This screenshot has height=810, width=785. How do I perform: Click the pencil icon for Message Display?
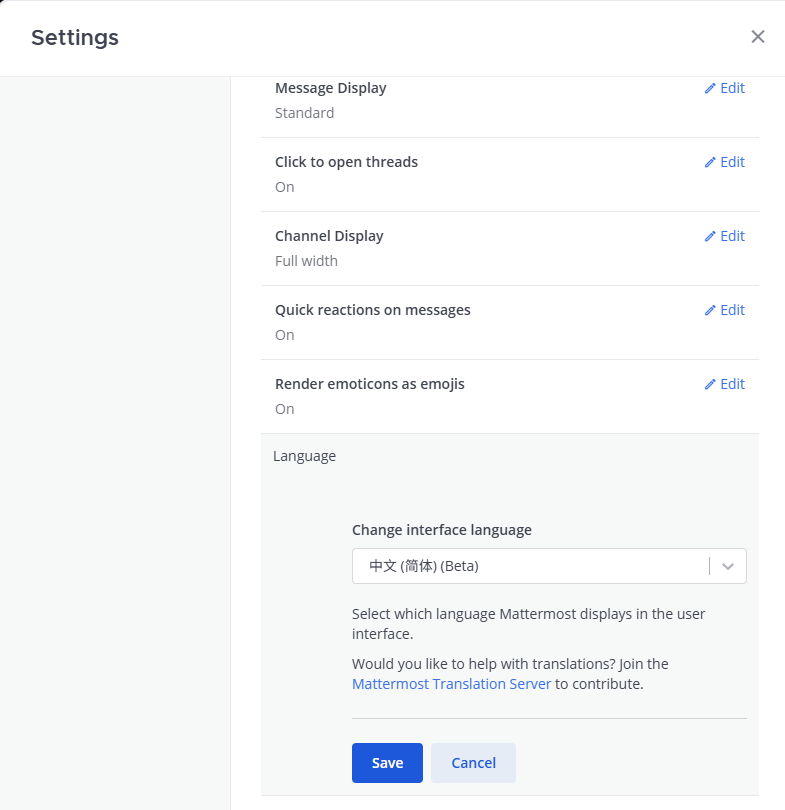[x=710, y=88]
